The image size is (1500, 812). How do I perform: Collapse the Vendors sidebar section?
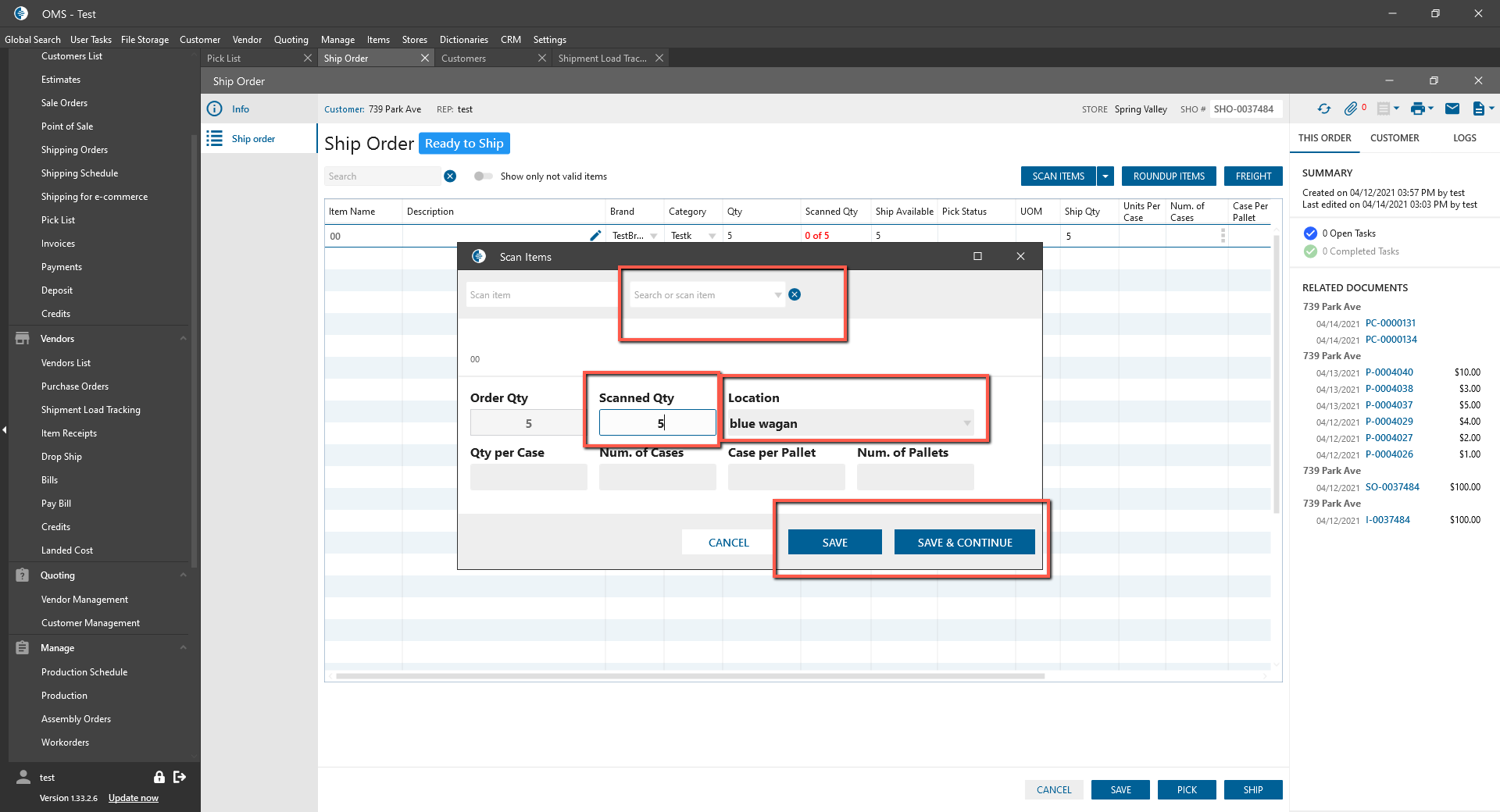[184, 339]
